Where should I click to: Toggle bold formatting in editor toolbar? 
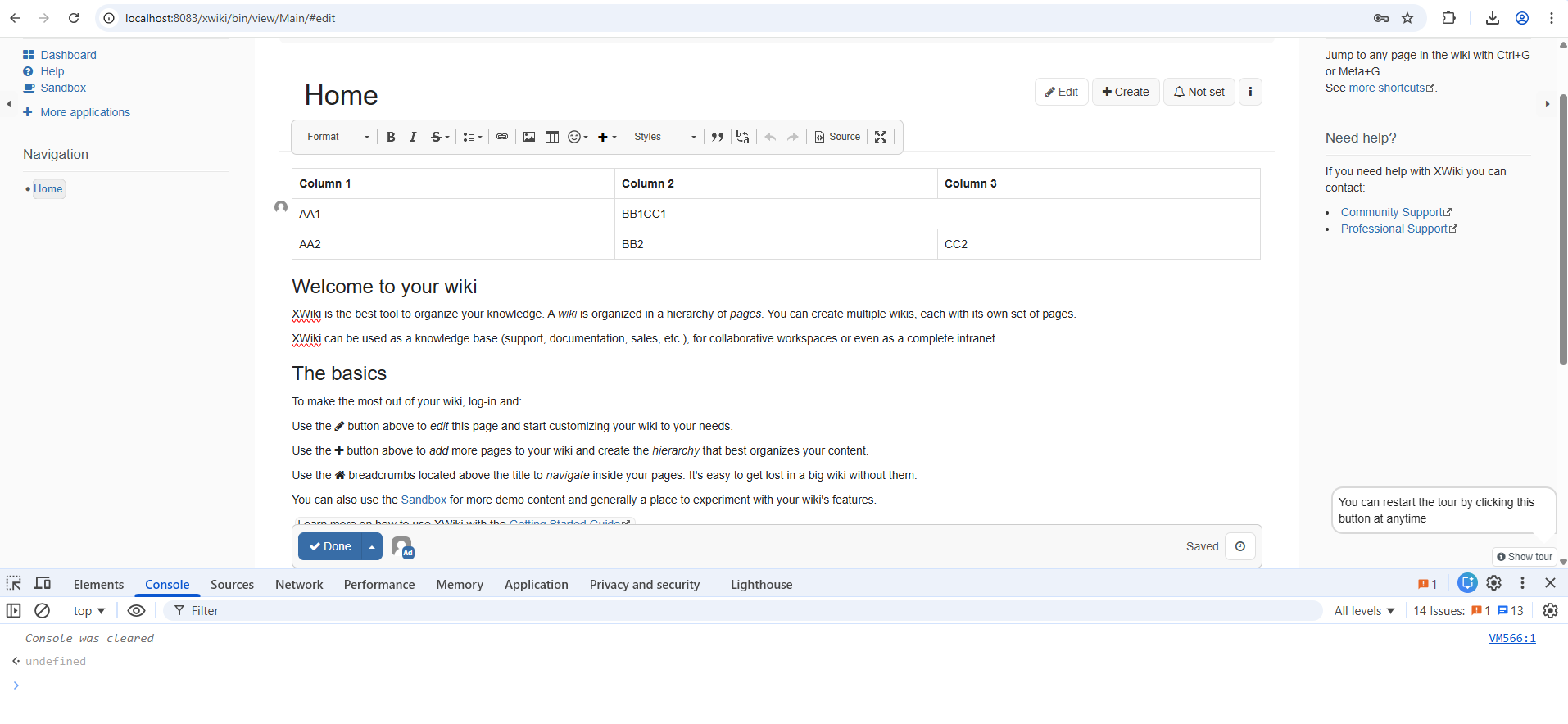click(x=391, y=137)
